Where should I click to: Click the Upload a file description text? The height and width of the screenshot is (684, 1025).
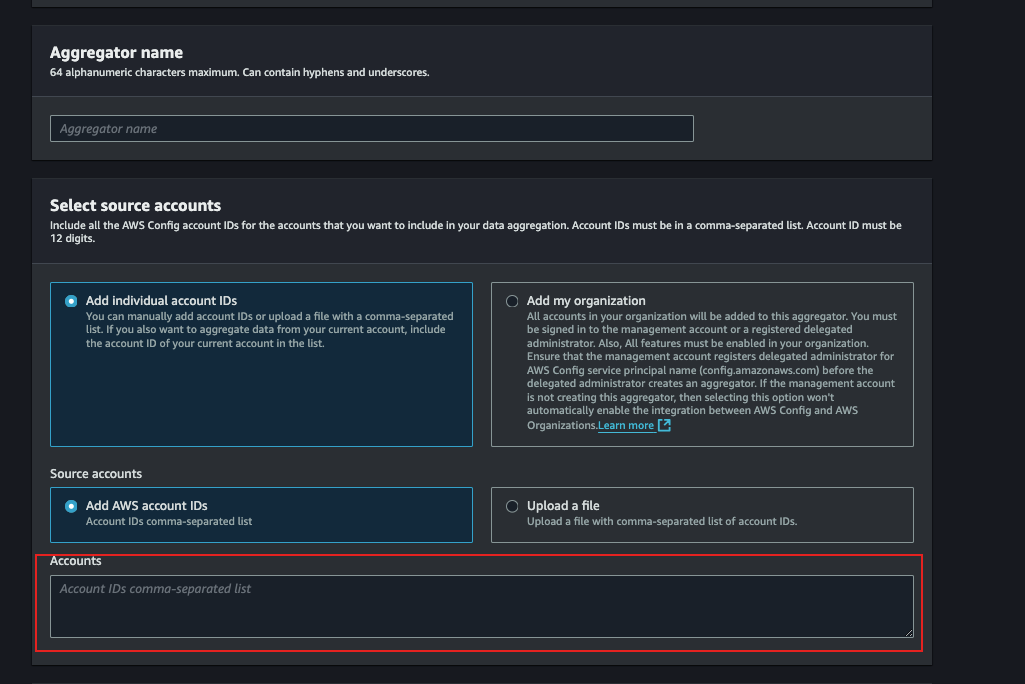(x=661, y=522)
